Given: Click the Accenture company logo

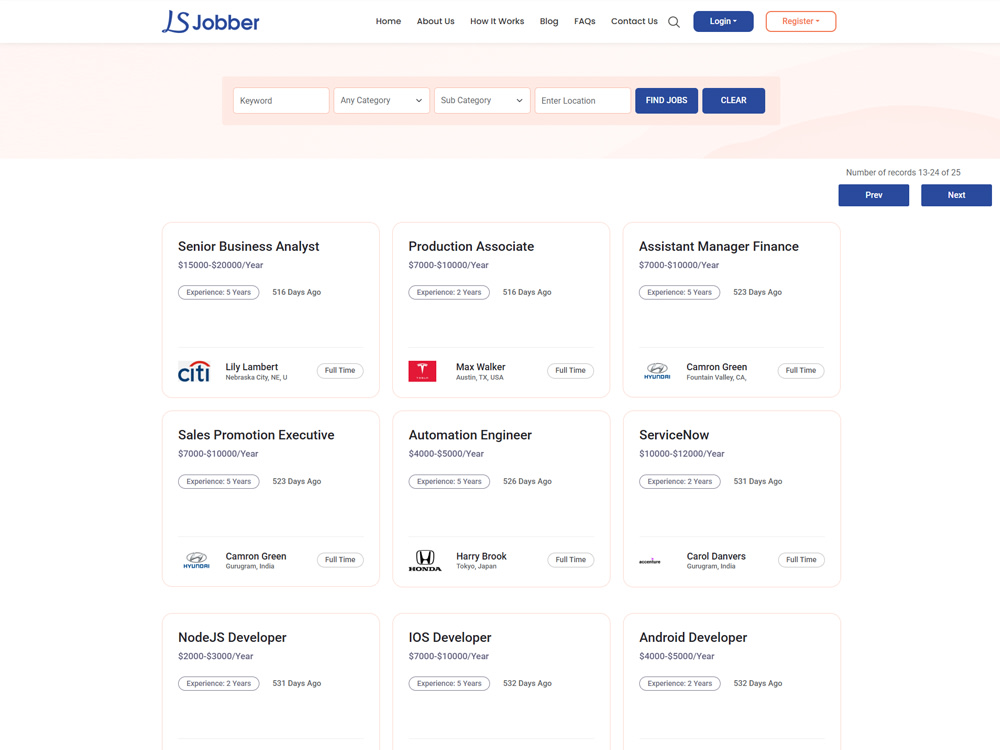Looking at the screenshot, I should tap(650, 561).
